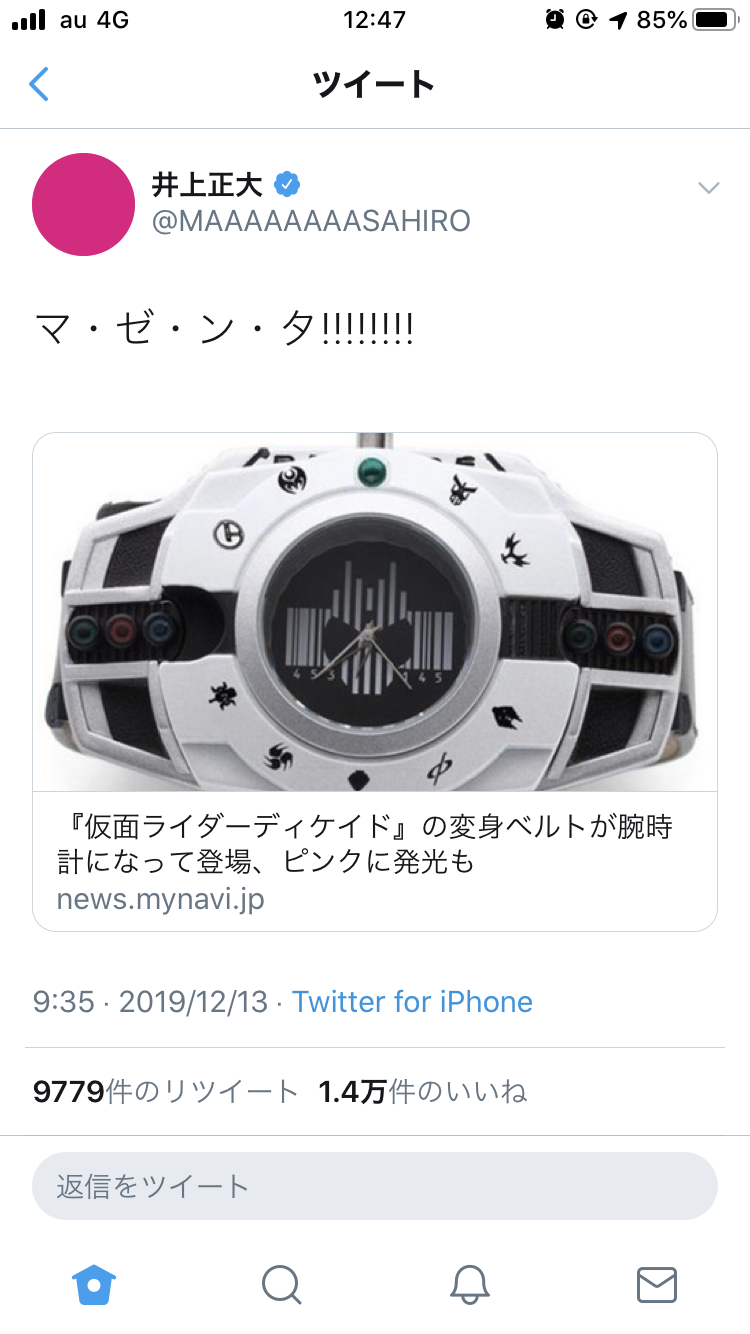Open the 仮面ライダーディケイド article headline
This screenshot has height=1334, width=750.
coord(365,844)
